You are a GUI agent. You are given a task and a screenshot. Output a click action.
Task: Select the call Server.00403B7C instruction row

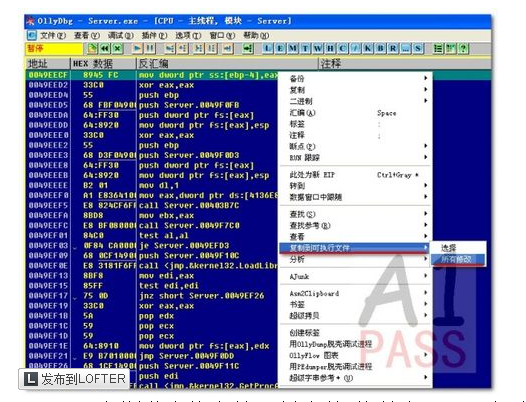(x=152, y=205)
